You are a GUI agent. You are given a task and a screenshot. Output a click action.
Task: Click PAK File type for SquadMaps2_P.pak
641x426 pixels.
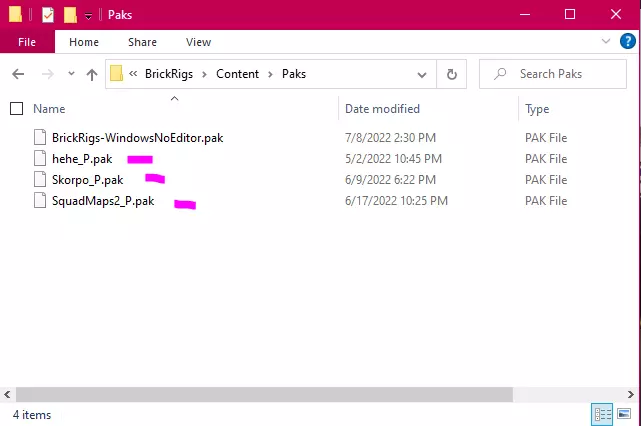(546, 201)
